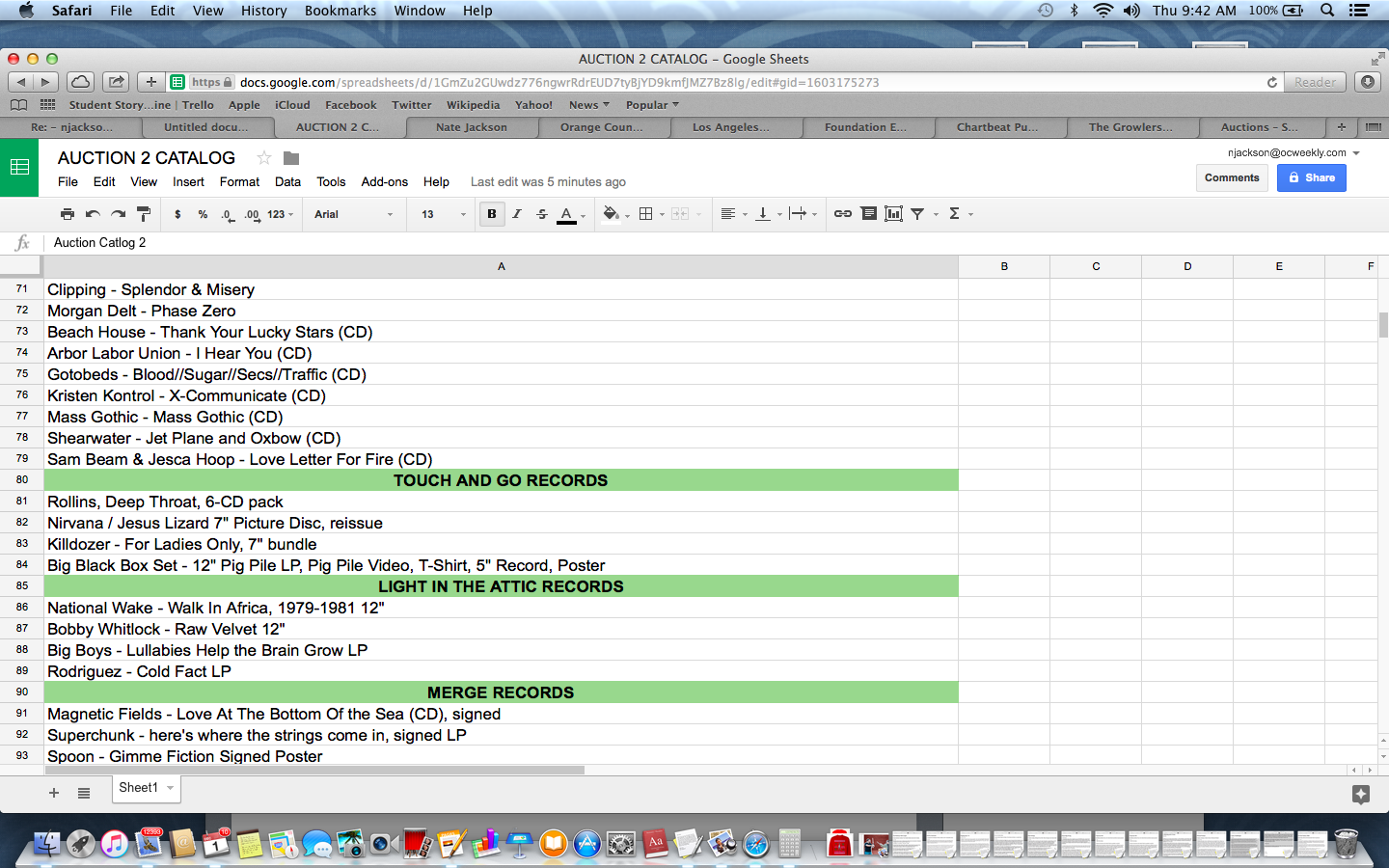Toggle strikethrough formatting

[542, 214]
